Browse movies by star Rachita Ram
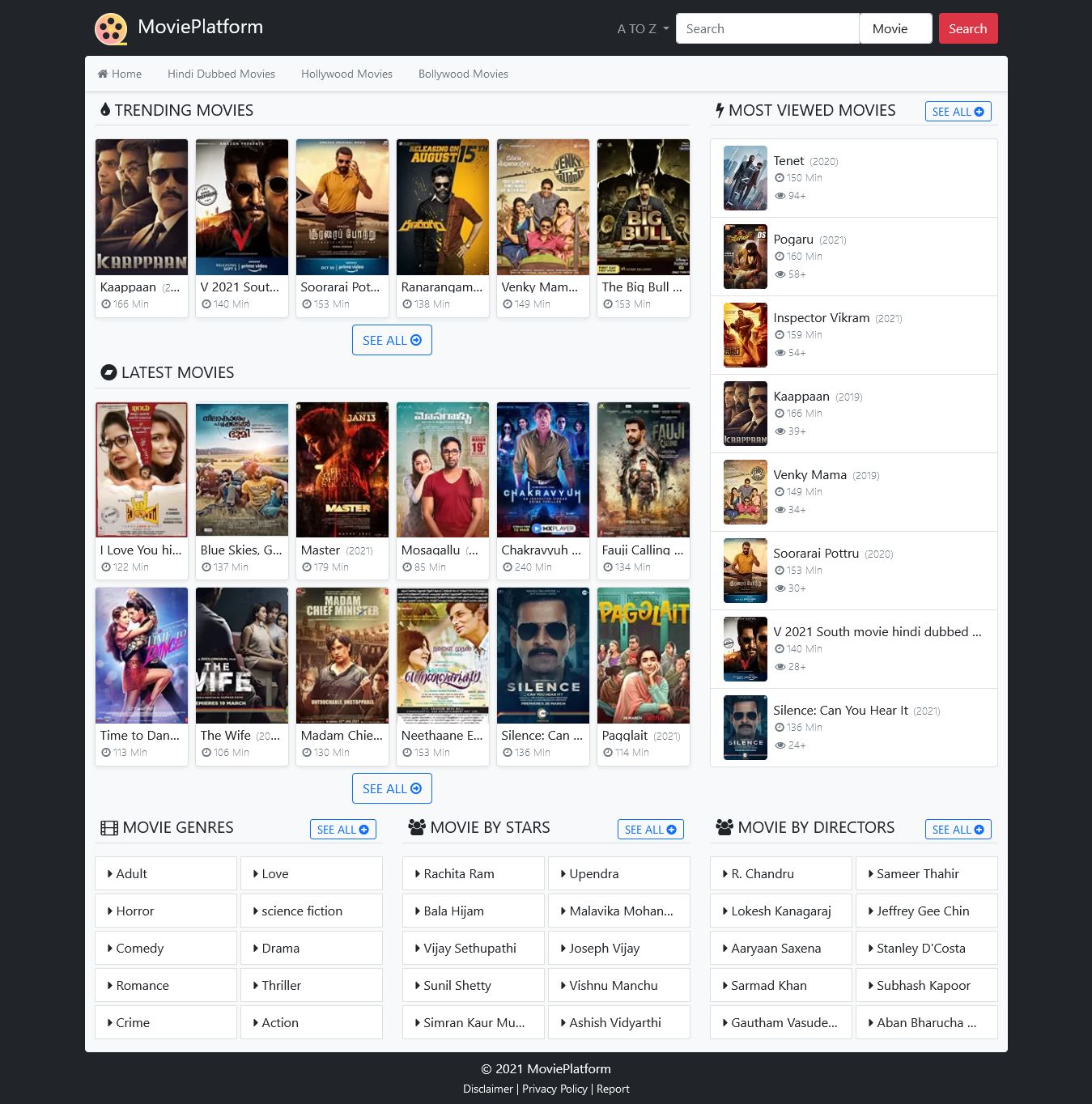 click(x=474, y=873)
